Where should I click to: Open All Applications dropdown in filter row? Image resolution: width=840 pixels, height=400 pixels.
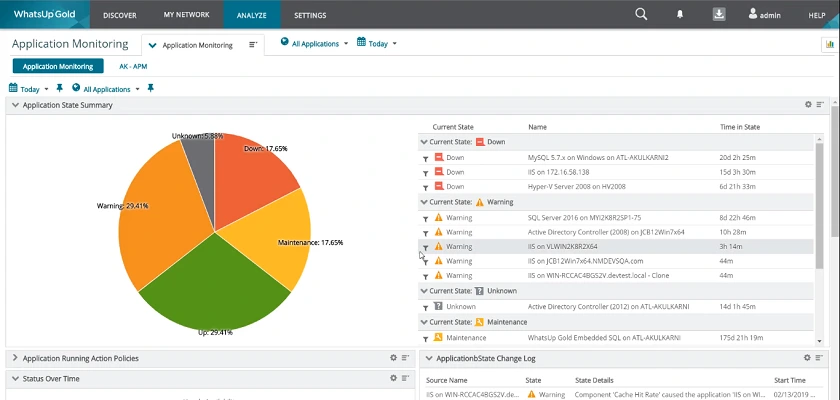coord(106,89)
